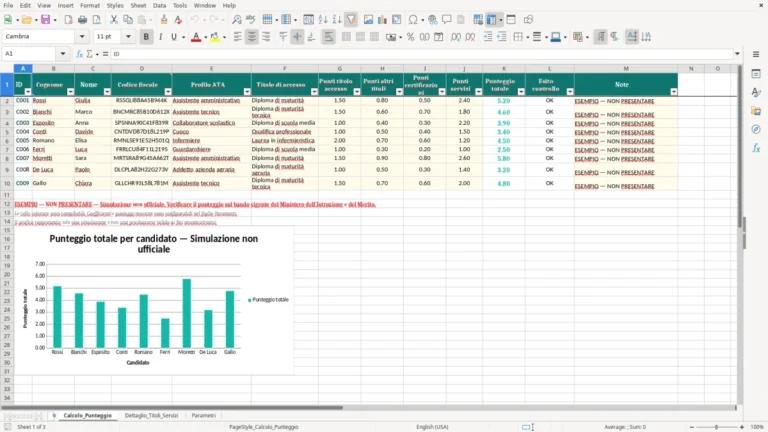Switch to Parametri sheet tab

tap(204, 415)
